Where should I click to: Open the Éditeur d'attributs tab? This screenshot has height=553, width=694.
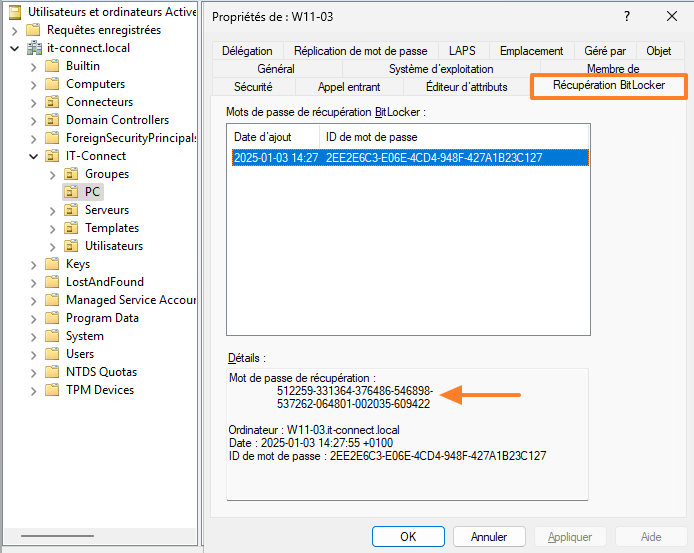(x=467, y=87)
